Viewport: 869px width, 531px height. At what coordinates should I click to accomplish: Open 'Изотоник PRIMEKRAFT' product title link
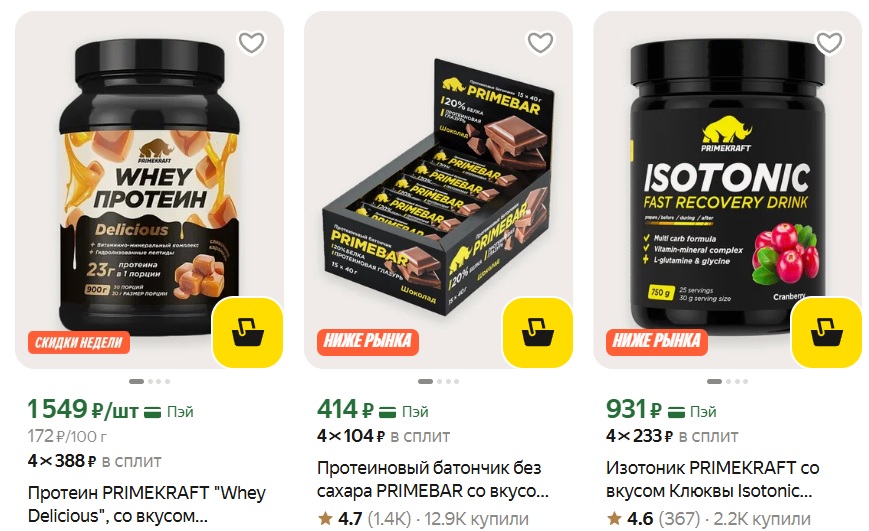[713, 479]
